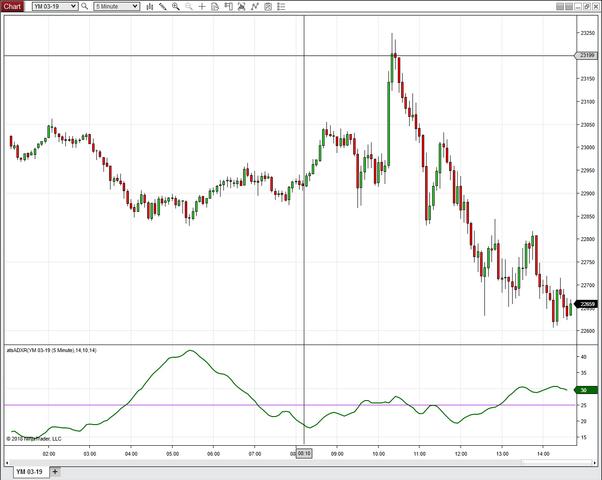Click the red Chart menu label

point(12,6)
